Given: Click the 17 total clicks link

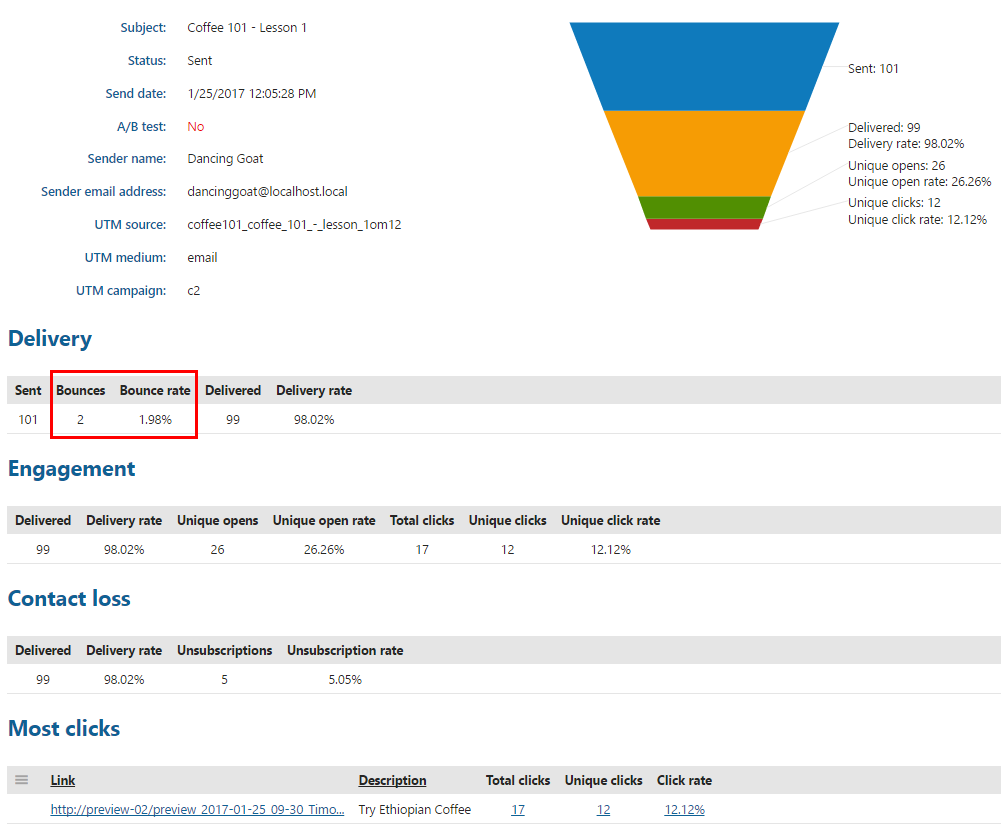Looking at the screenshot, I should tap(517, 809).
